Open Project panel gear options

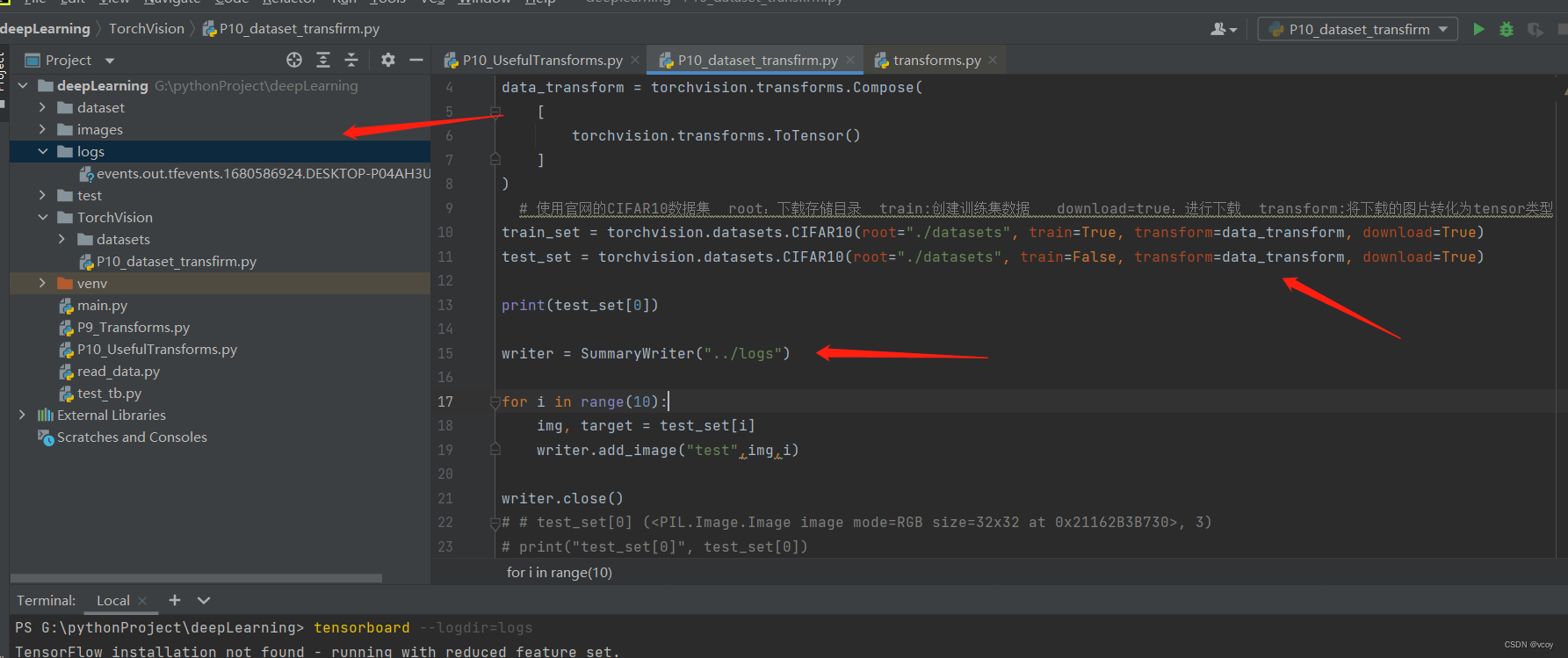[x=388, y=60]
